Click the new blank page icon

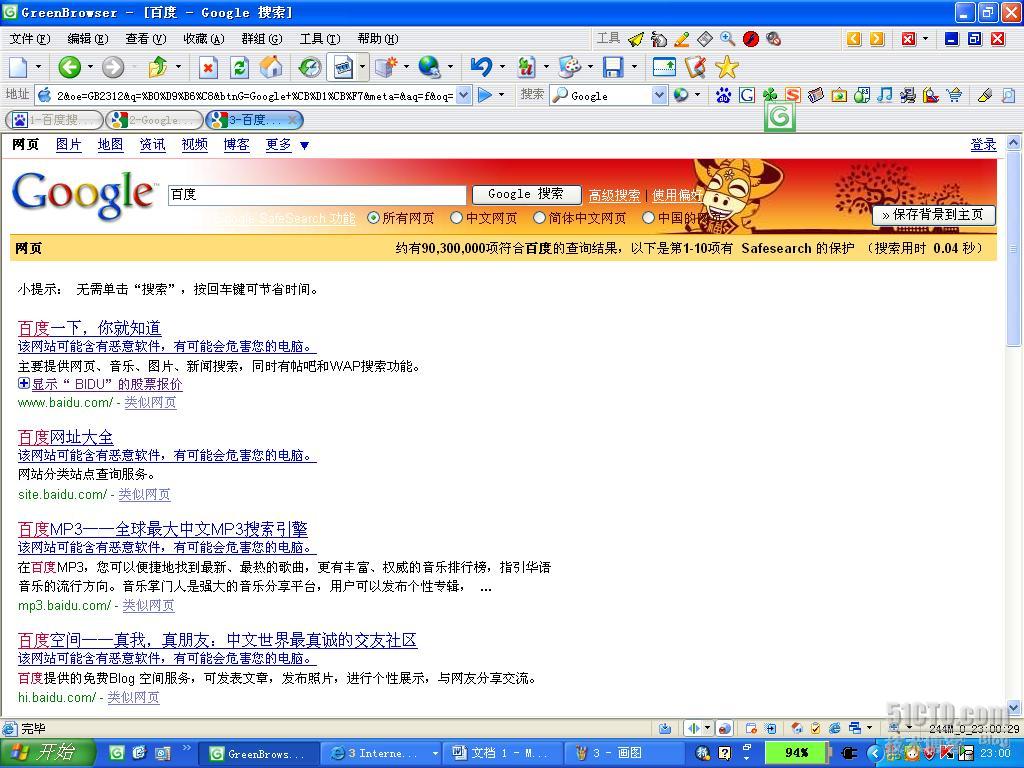18,67
